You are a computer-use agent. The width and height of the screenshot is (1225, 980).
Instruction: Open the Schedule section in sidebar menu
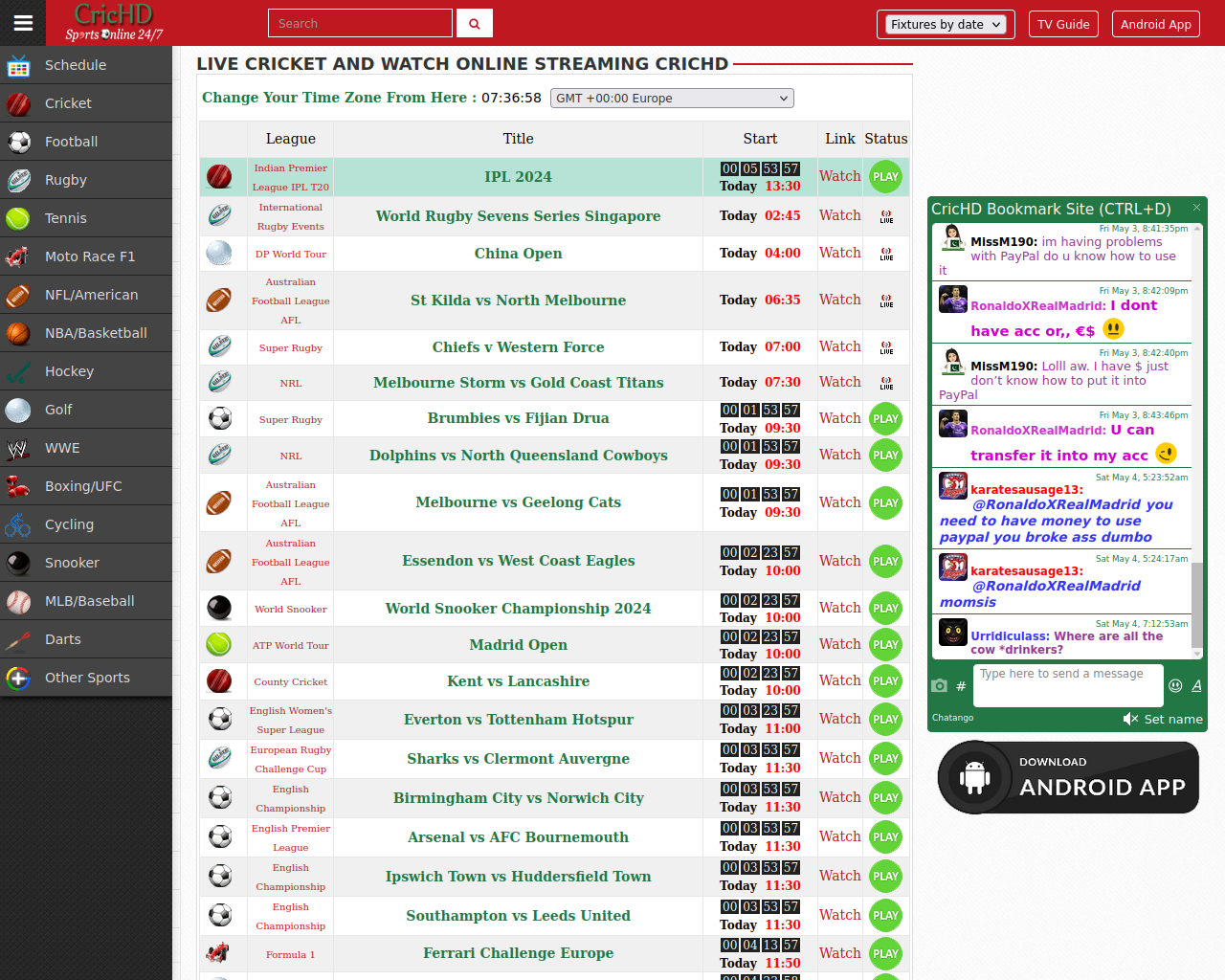click(86, 65)
